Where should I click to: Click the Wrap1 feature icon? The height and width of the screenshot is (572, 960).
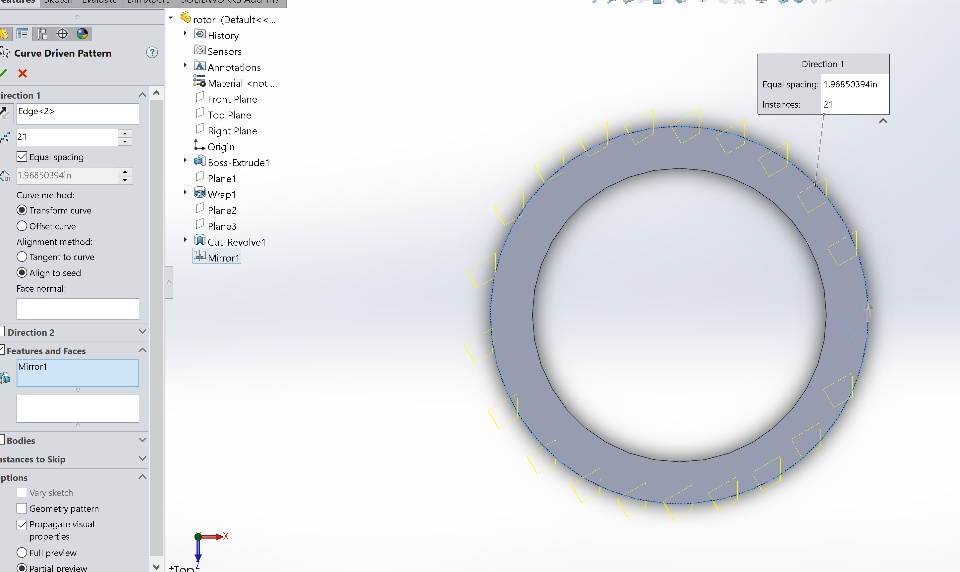[200, 193]
